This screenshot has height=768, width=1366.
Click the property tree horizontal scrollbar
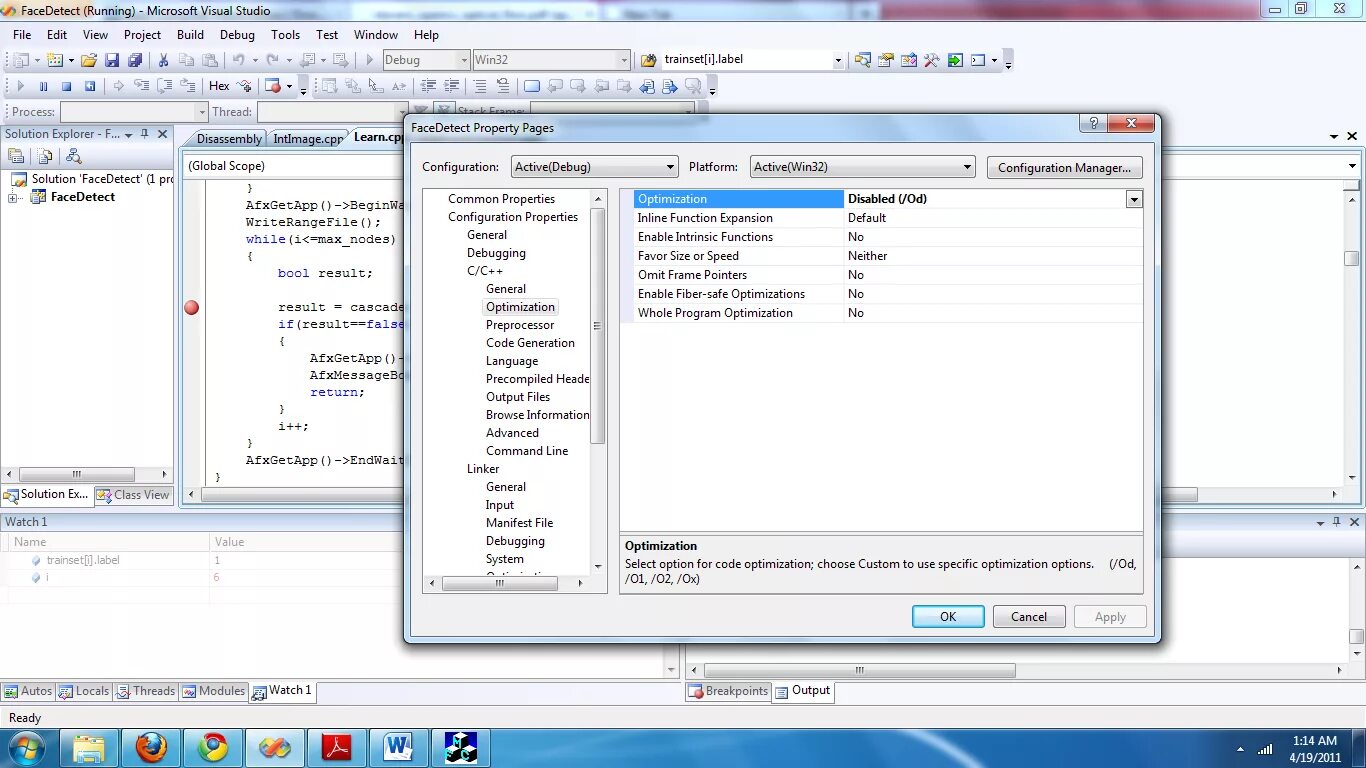500,583
